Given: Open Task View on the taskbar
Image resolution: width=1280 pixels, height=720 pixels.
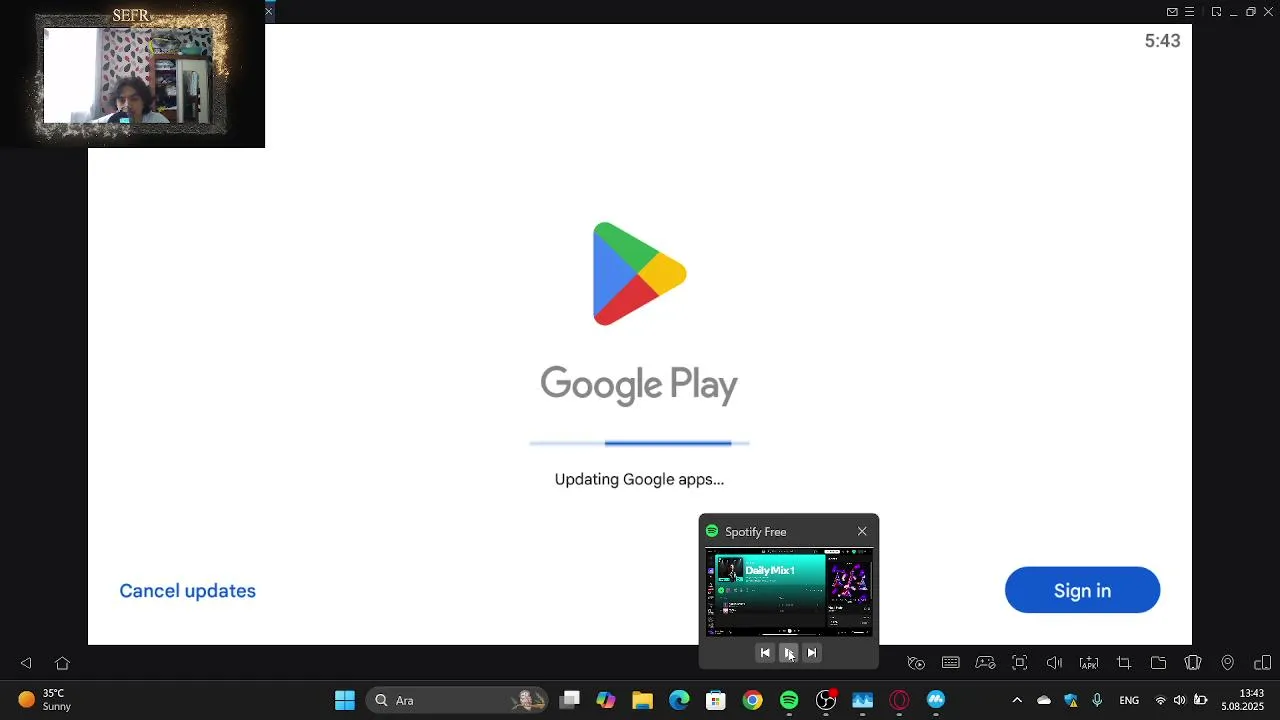Looking at the screenshot, I should point(569,700).
